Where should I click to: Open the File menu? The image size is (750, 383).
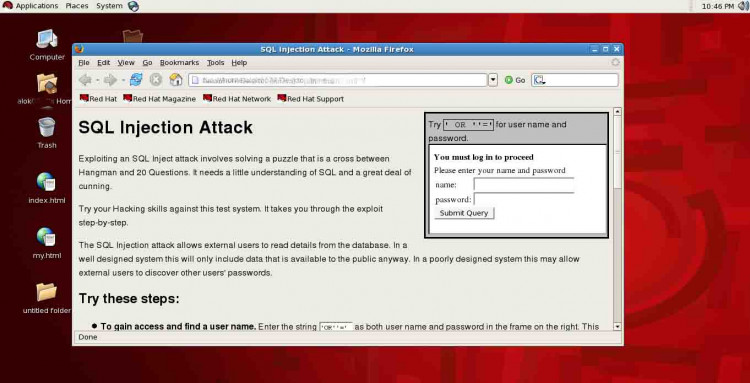click(84, 63)
